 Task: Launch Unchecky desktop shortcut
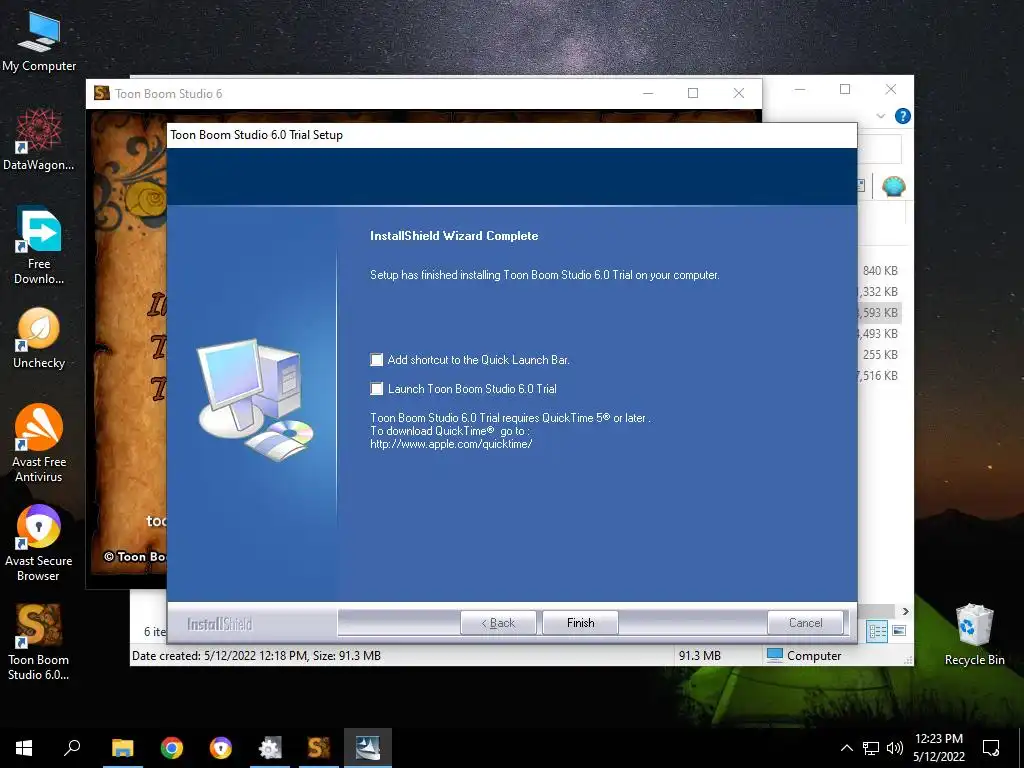point(39,338)
